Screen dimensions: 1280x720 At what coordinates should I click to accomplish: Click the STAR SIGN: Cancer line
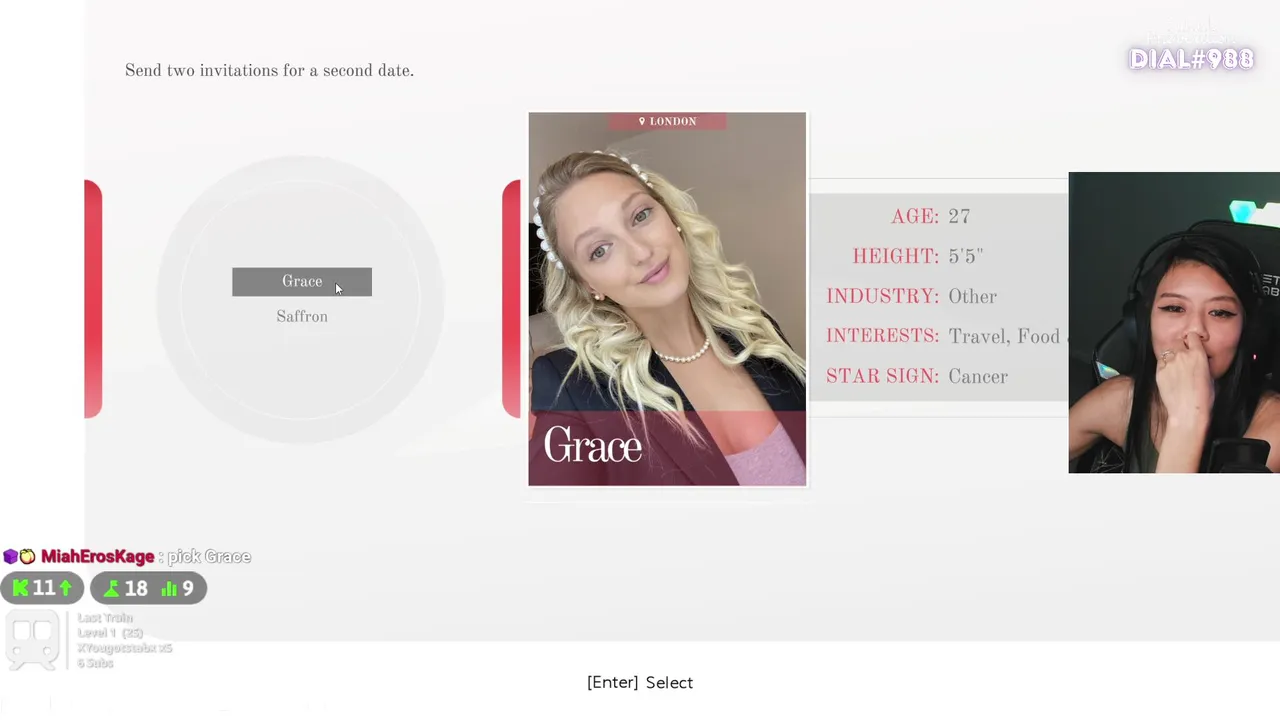[x=917, y=376]
